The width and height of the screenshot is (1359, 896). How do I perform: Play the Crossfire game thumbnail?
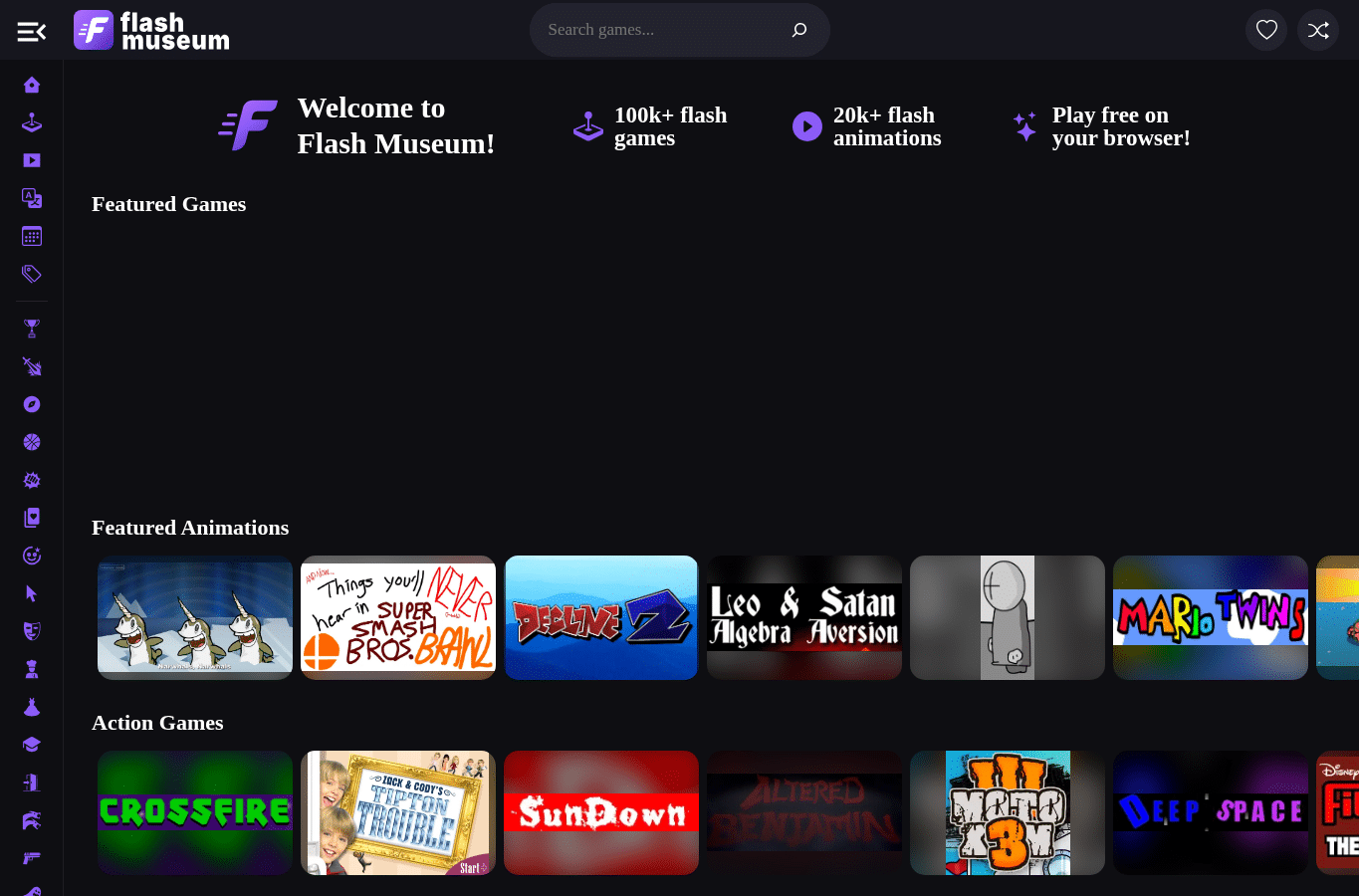tap(195, 812)
